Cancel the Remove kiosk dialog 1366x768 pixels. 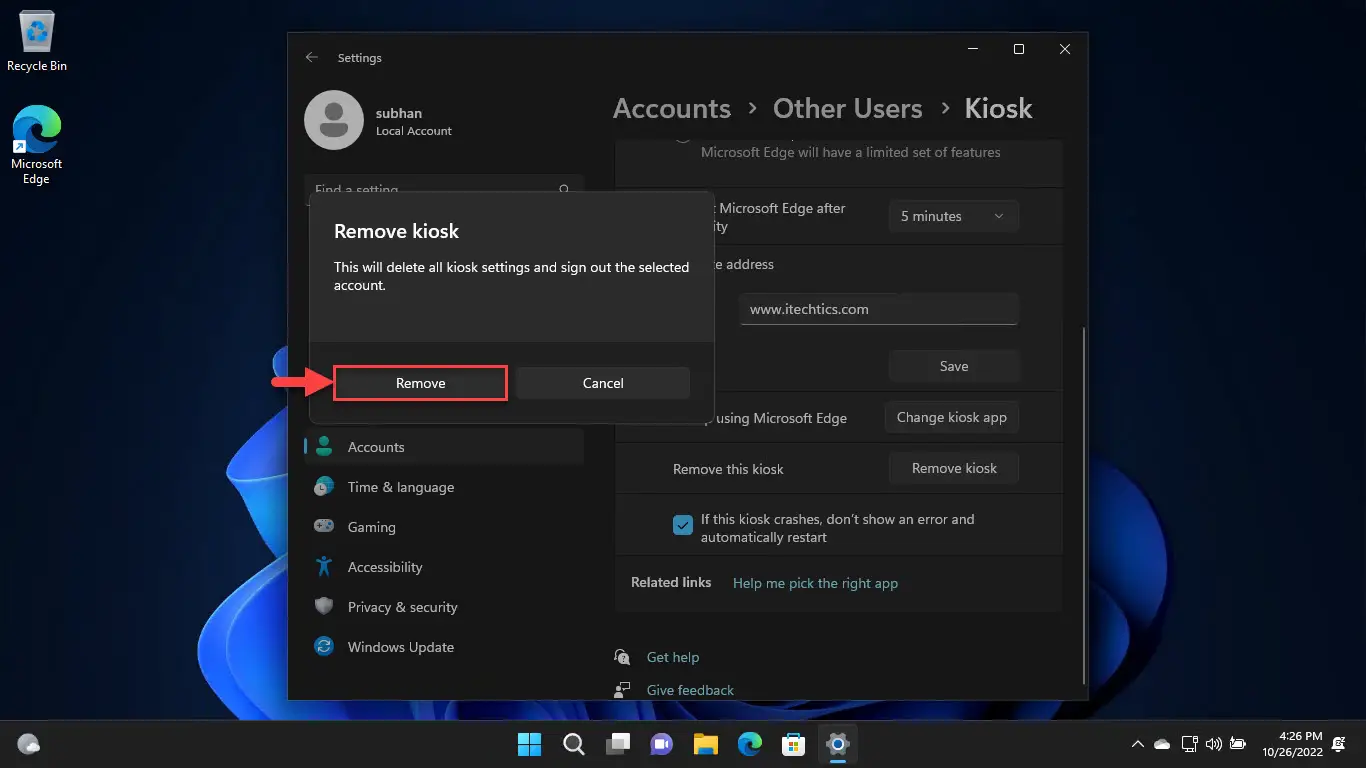tap(603, 383)
